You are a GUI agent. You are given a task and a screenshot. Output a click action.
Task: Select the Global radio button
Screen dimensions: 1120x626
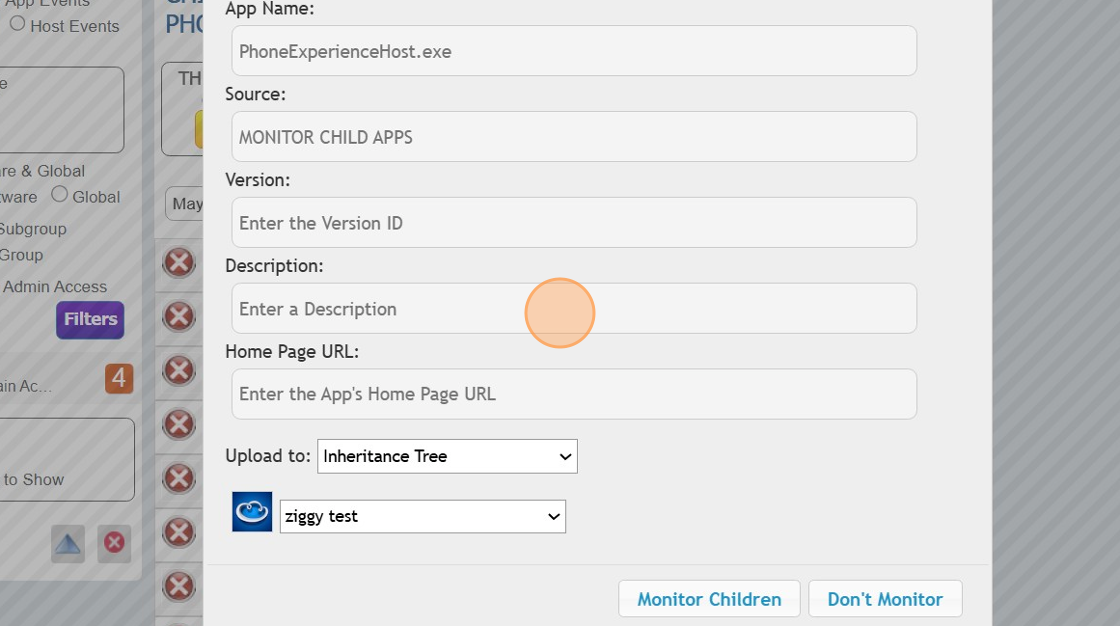[59, 196]
